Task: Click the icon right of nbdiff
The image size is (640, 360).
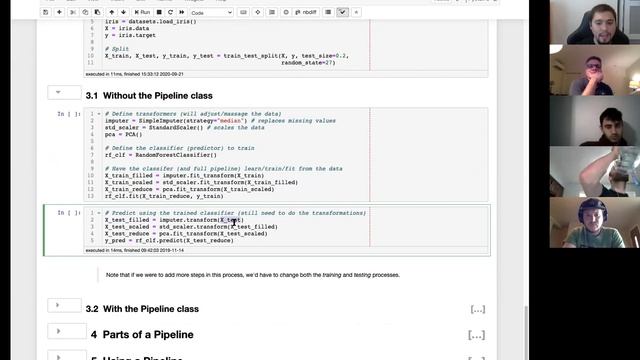Action: (328, 12)
